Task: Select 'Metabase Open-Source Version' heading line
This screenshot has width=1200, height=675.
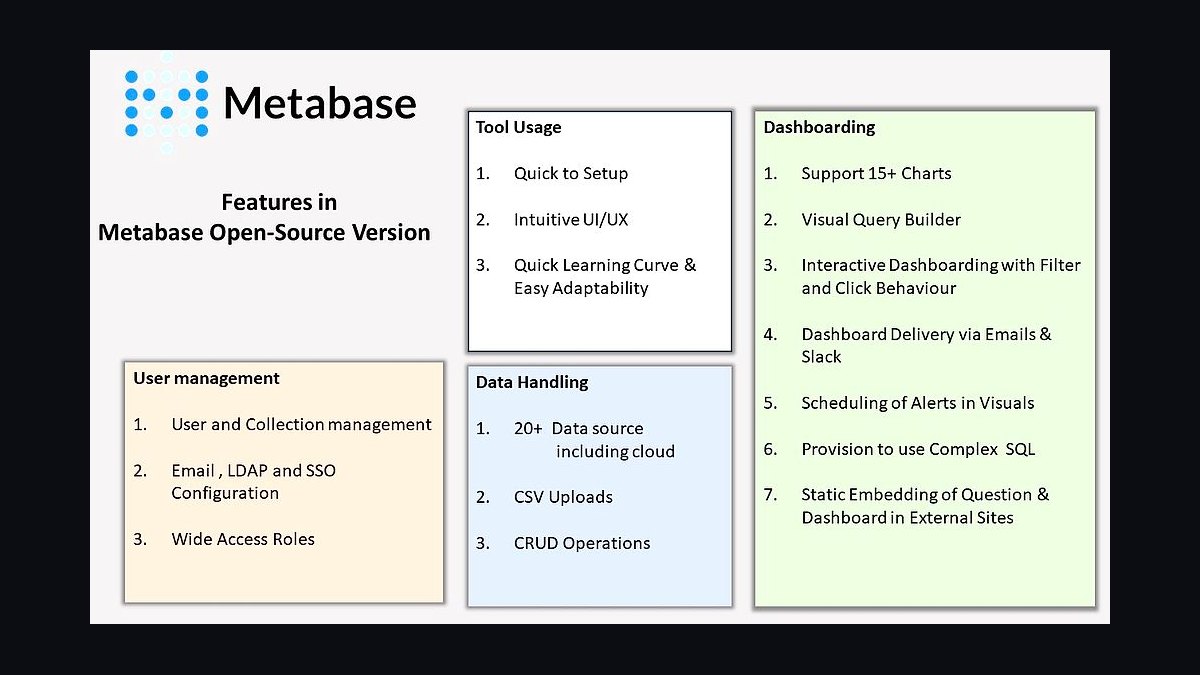Action: (x=264, y=233)
